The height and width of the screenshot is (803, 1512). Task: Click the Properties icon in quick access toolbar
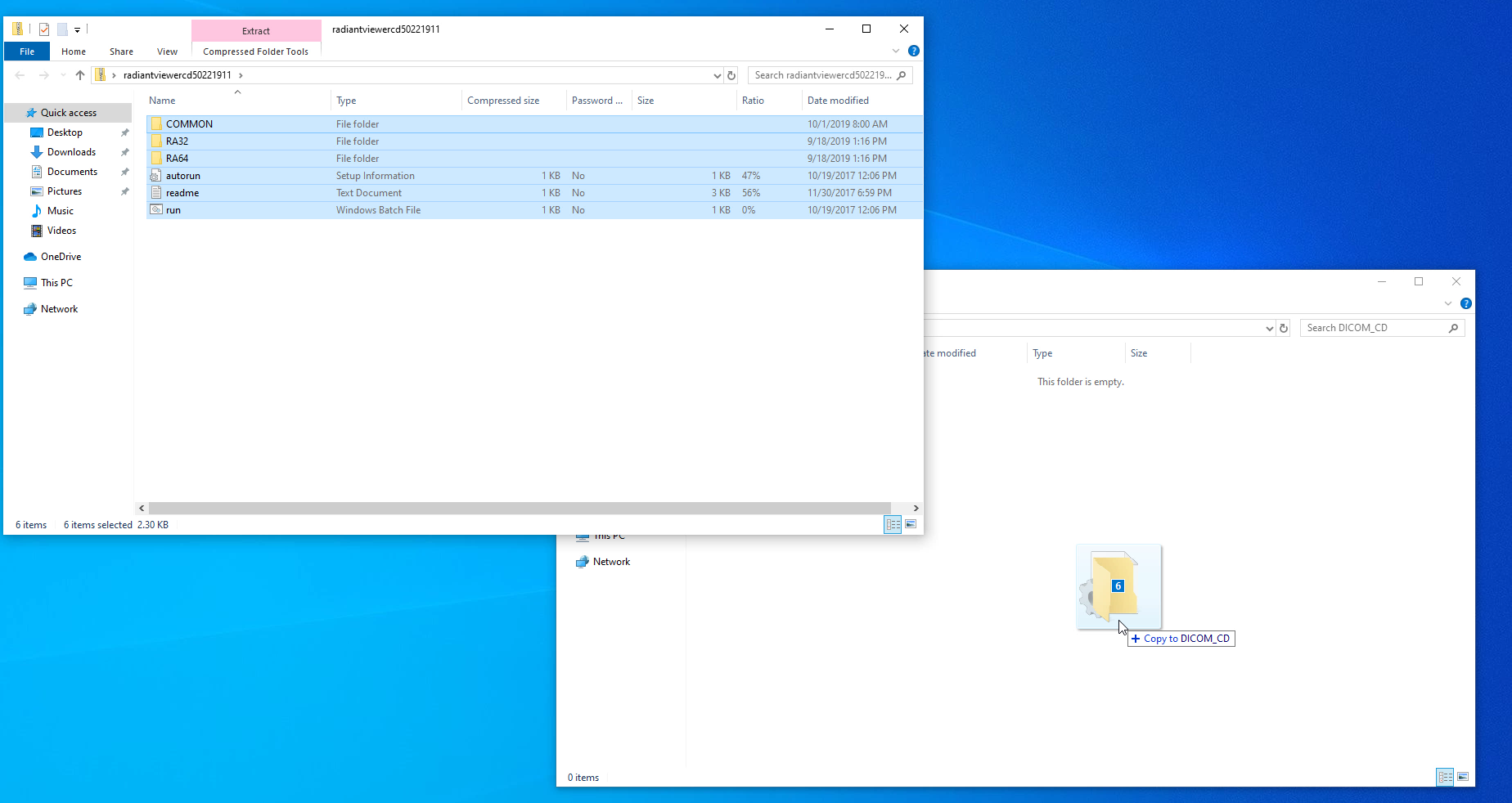click(44, 29)
